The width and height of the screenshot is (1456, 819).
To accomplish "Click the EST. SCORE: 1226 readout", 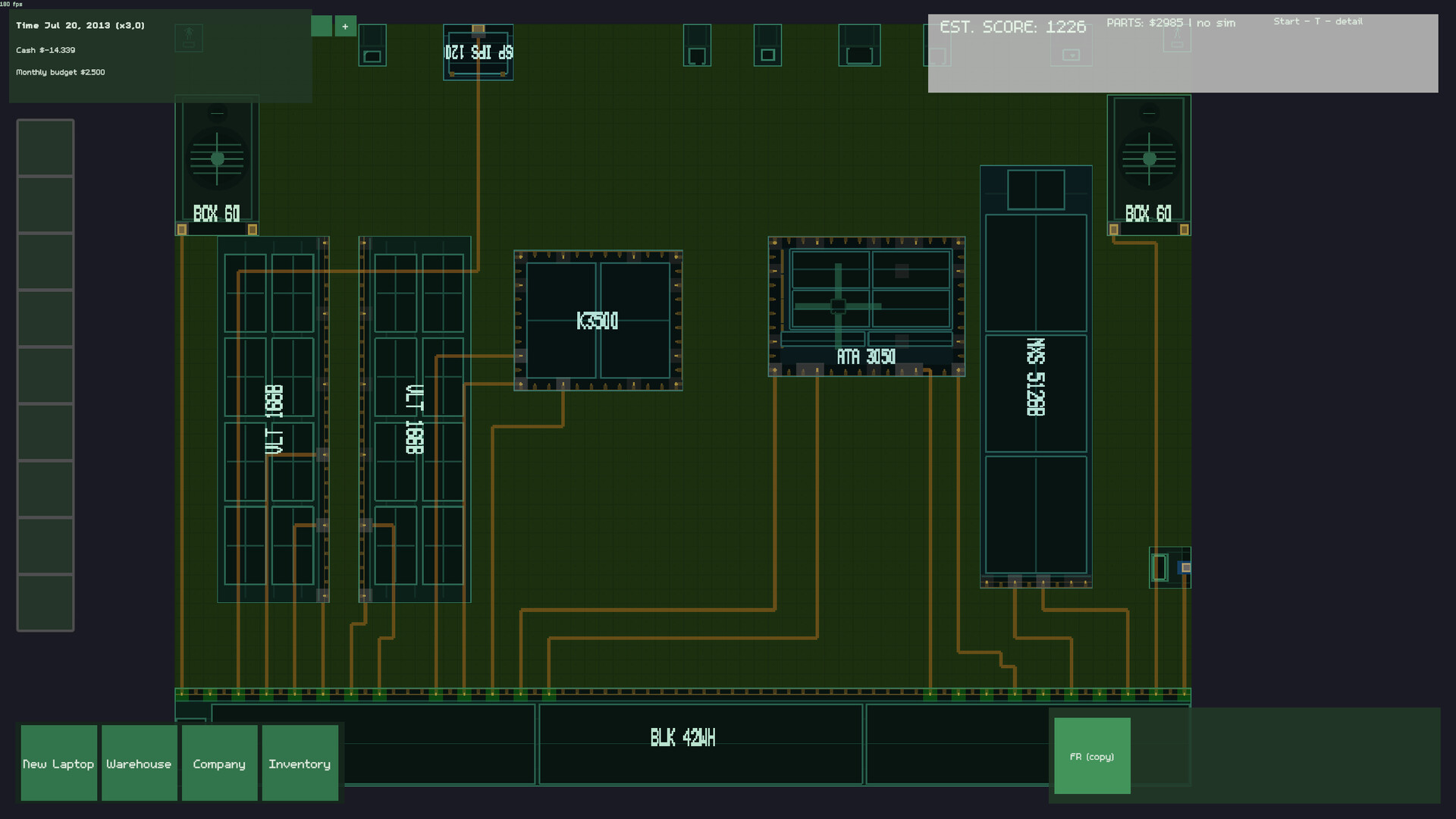I will pyautogui.click(x=1012, y=27).
